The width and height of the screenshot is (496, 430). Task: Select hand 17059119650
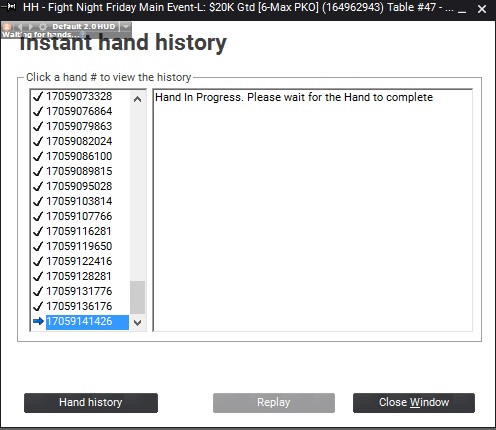tap(79, 246)
